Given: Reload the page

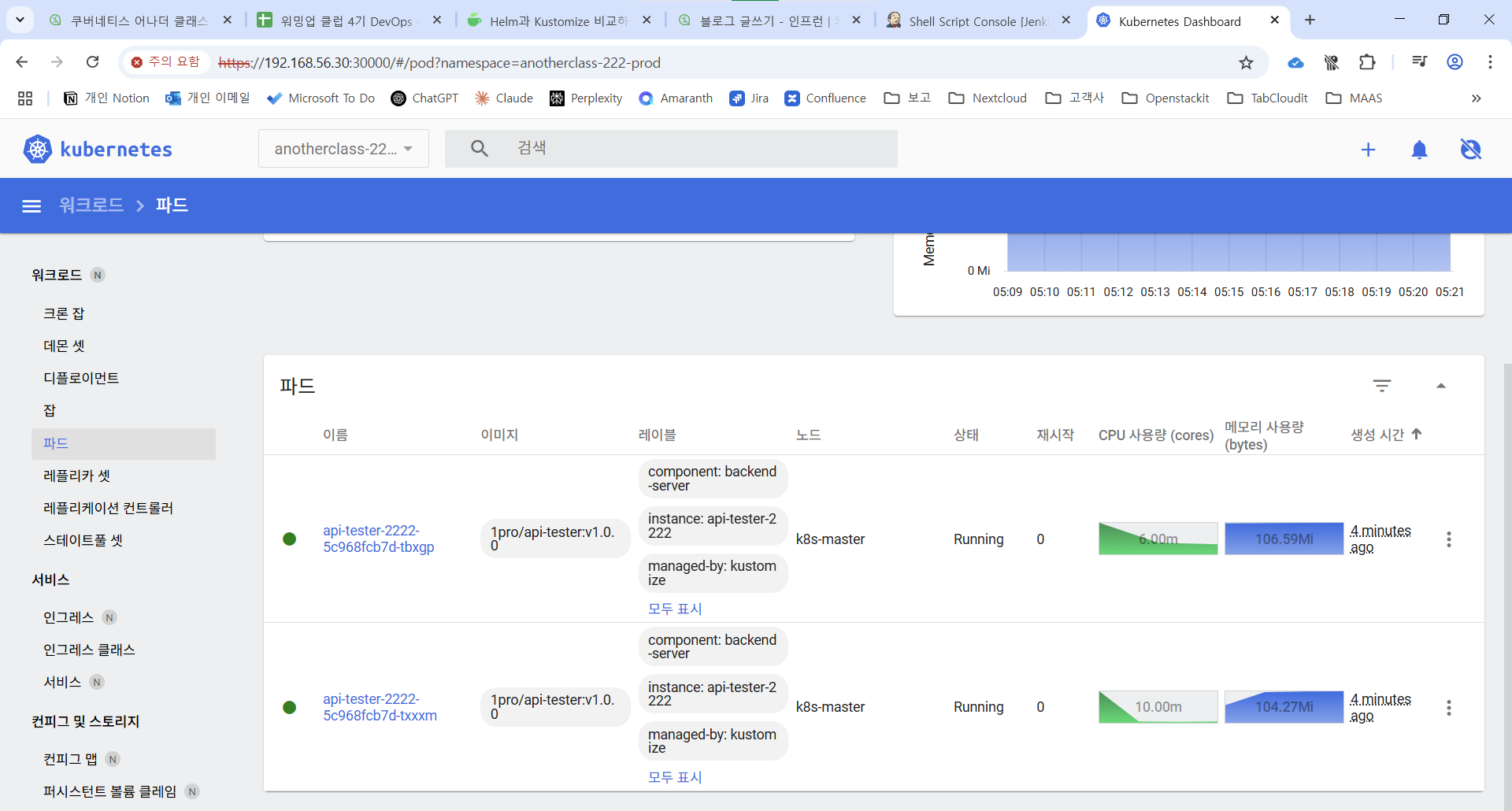Looking at the screenshot, I should tap(93, 62).
